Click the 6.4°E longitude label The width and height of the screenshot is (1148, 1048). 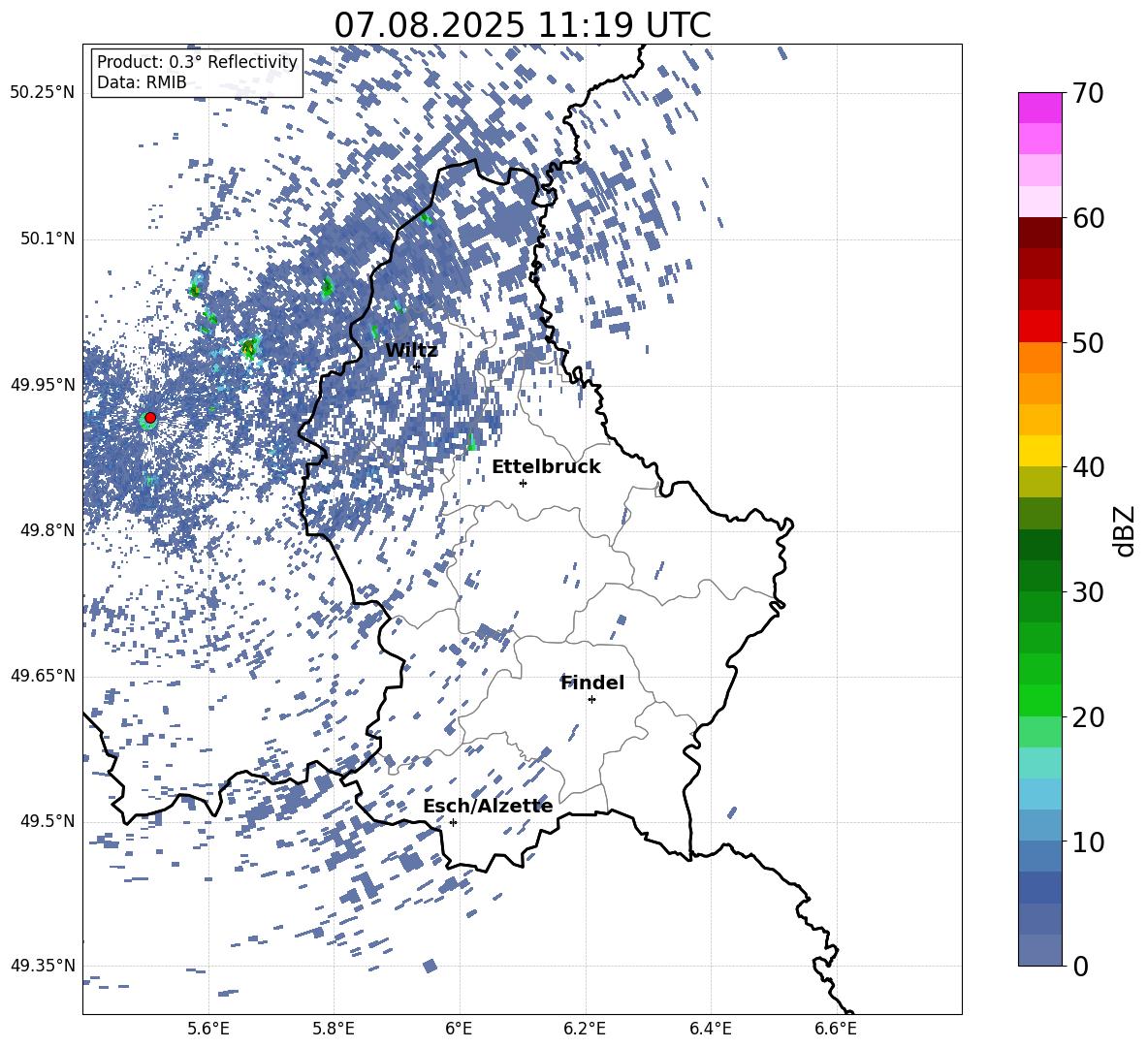coord(710,1029)
